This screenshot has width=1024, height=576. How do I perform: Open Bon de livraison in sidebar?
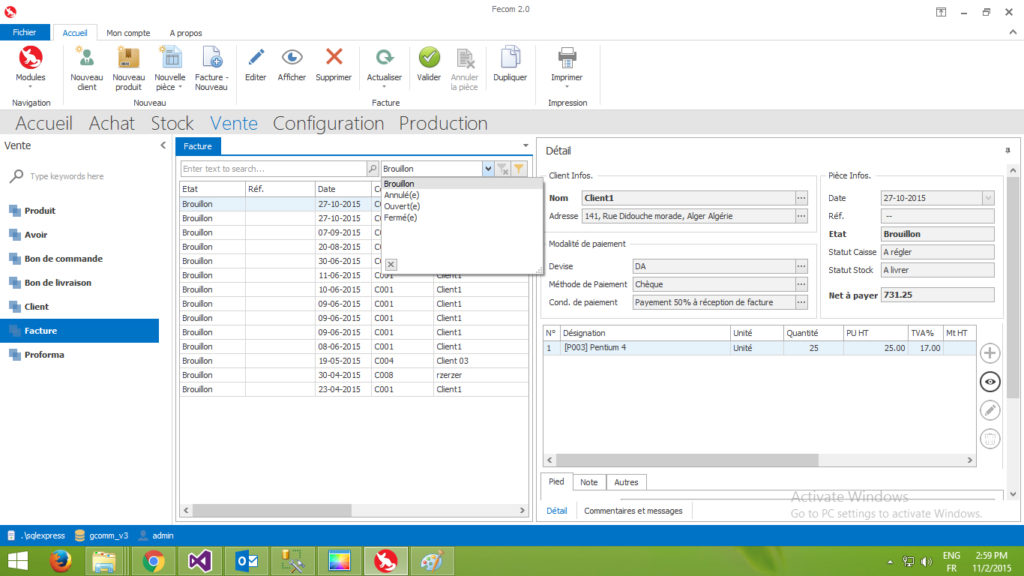(80, 283)
